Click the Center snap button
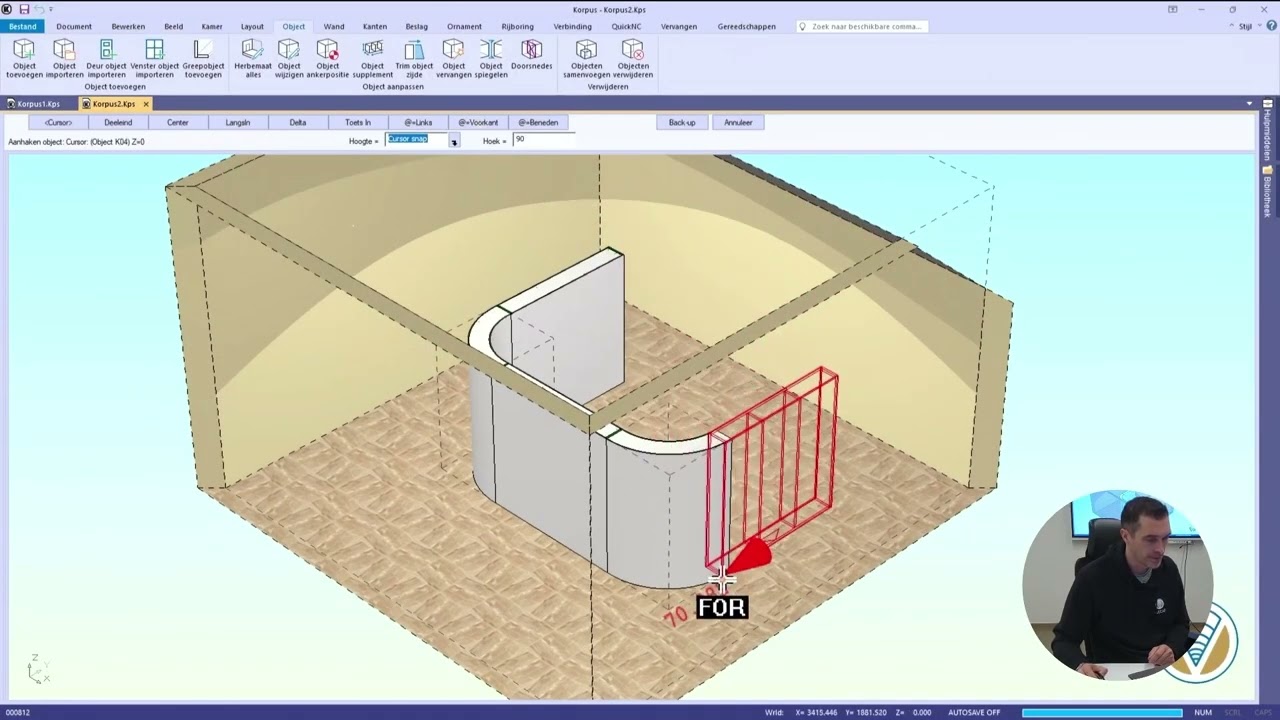The height and width of the screenshot is (720, 1280). (178, 122)
